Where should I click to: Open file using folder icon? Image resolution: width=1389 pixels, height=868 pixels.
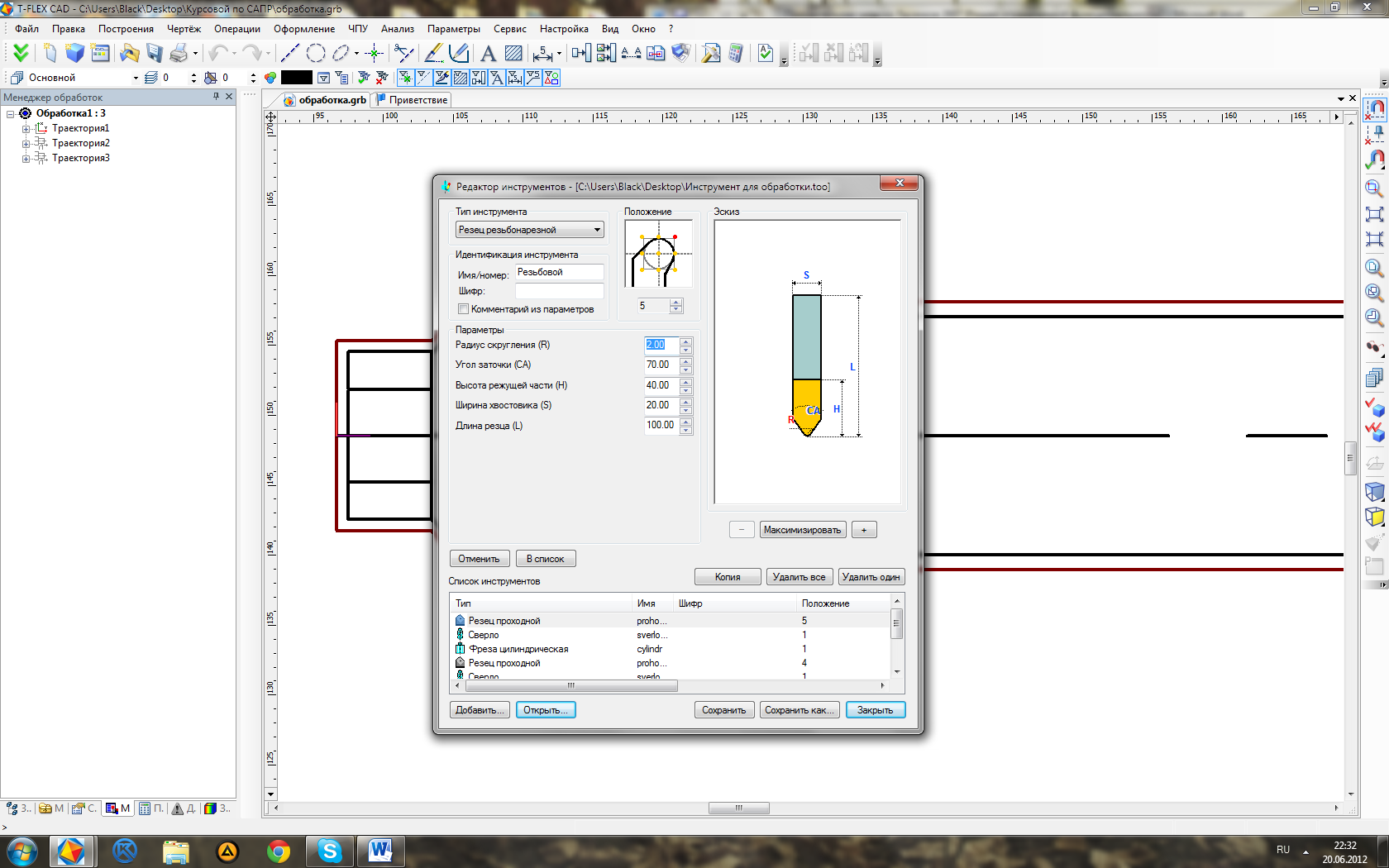coord(129,53)
